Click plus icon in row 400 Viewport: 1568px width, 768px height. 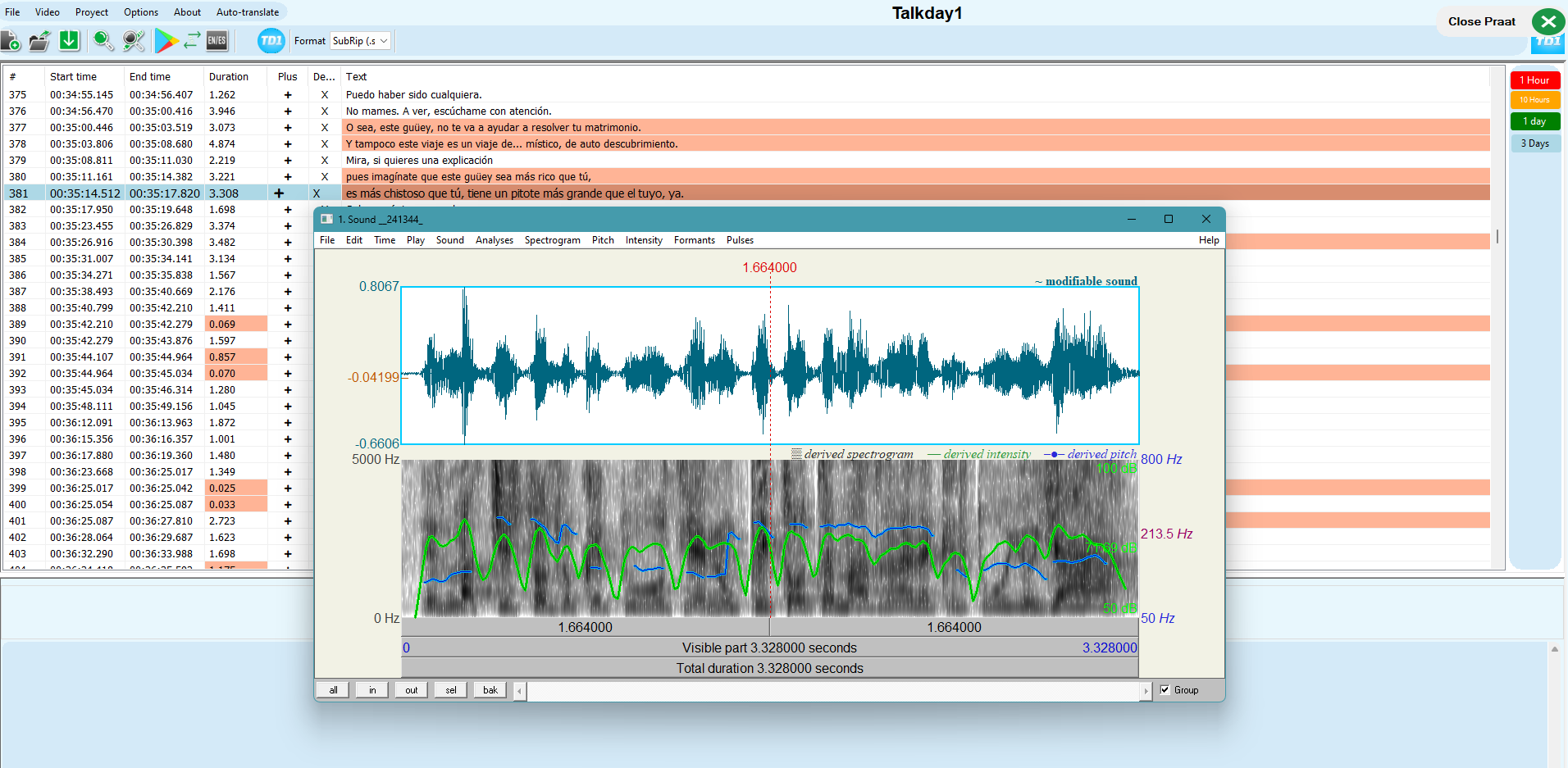(x=288, y=505)
